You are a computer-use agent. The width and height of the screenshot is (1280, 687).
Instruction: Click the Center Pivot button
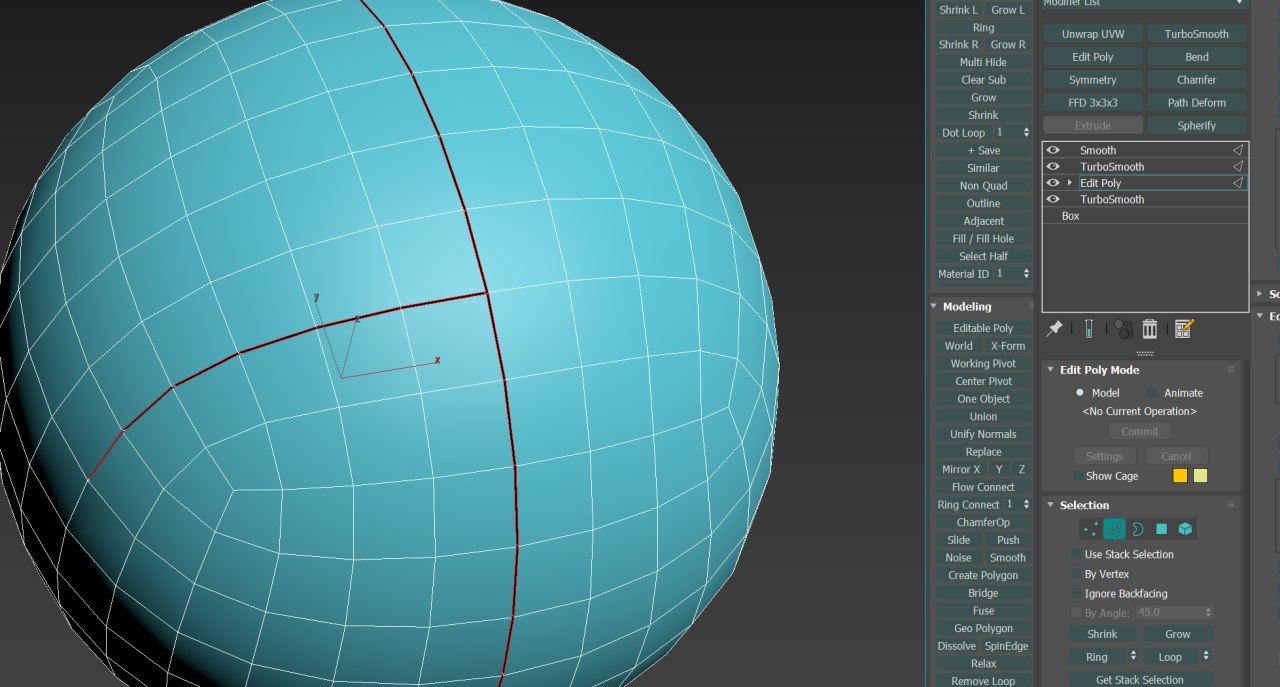(983, 381)
